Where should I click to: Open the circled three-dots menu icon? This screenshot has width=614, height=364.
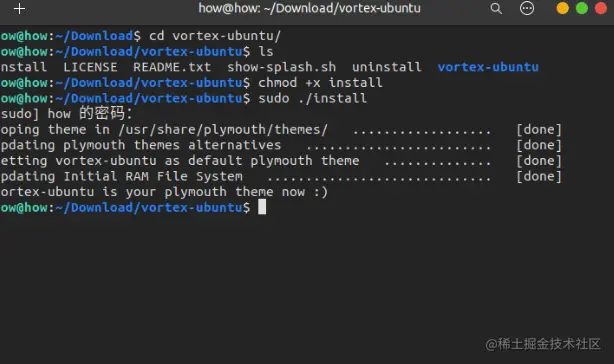click(x=527, y=8)
